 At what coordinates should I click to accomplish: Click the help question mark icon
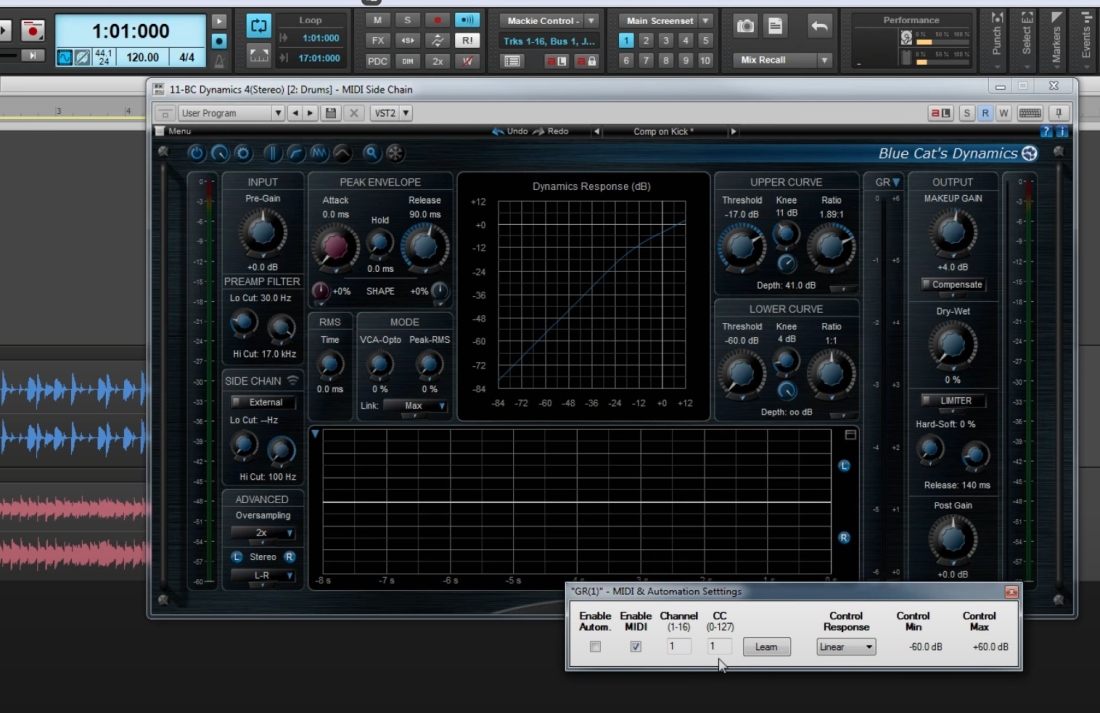tap(1047, 131)
